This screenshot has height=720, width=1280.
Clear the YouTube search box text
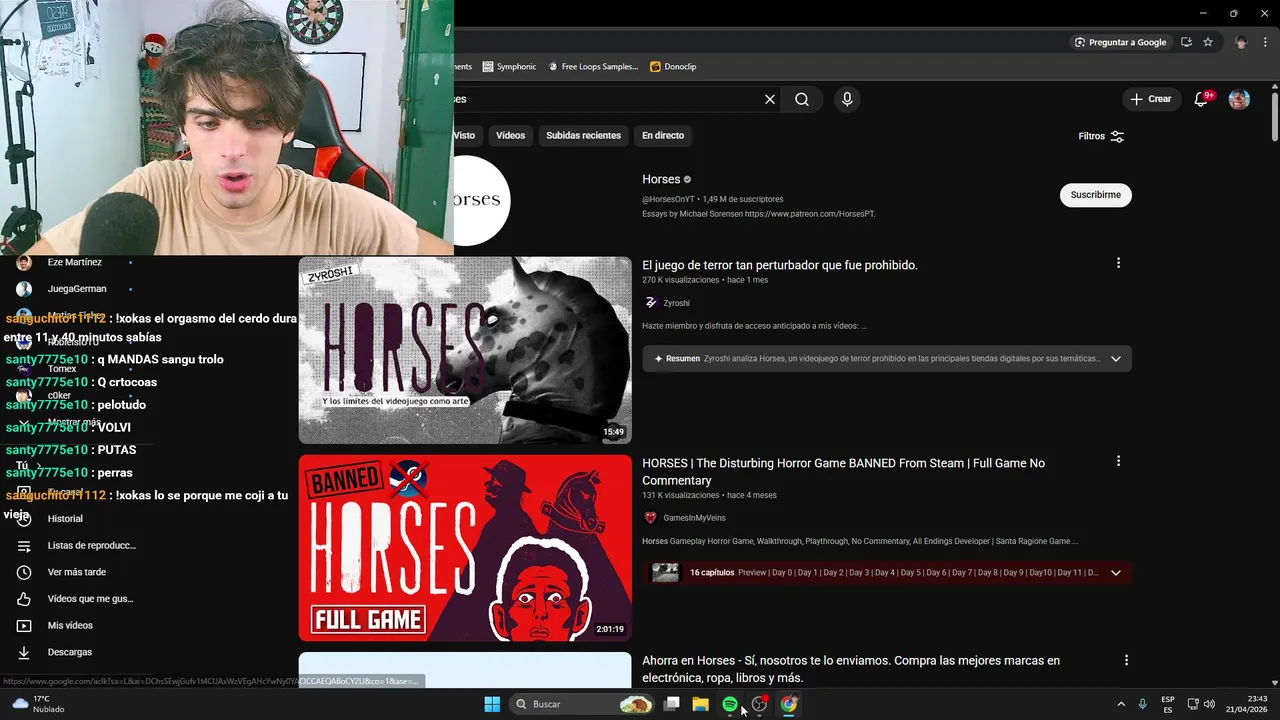click(x=770, y=99)
